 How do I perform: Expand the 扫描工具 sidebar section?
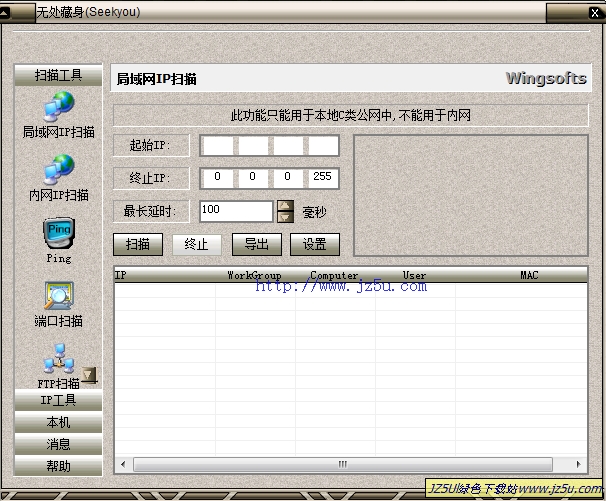click(58, 75)
